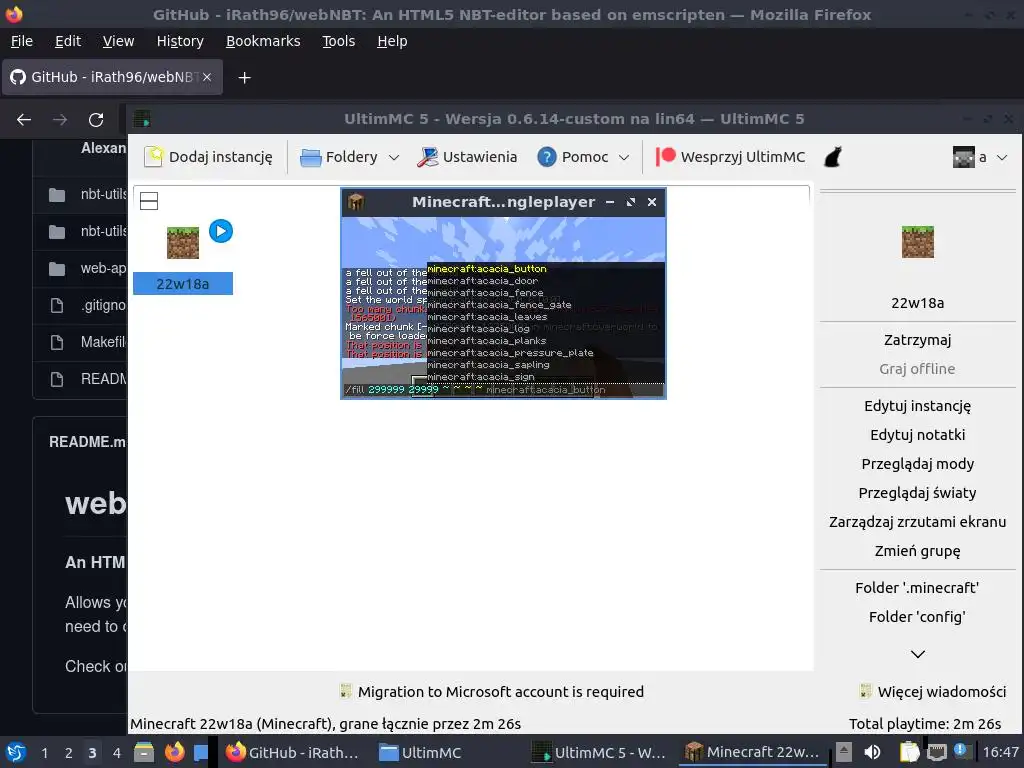1024x768 pixels.
Task: Click the Dodaj instancję toolbar button
Action: point(208,157)
